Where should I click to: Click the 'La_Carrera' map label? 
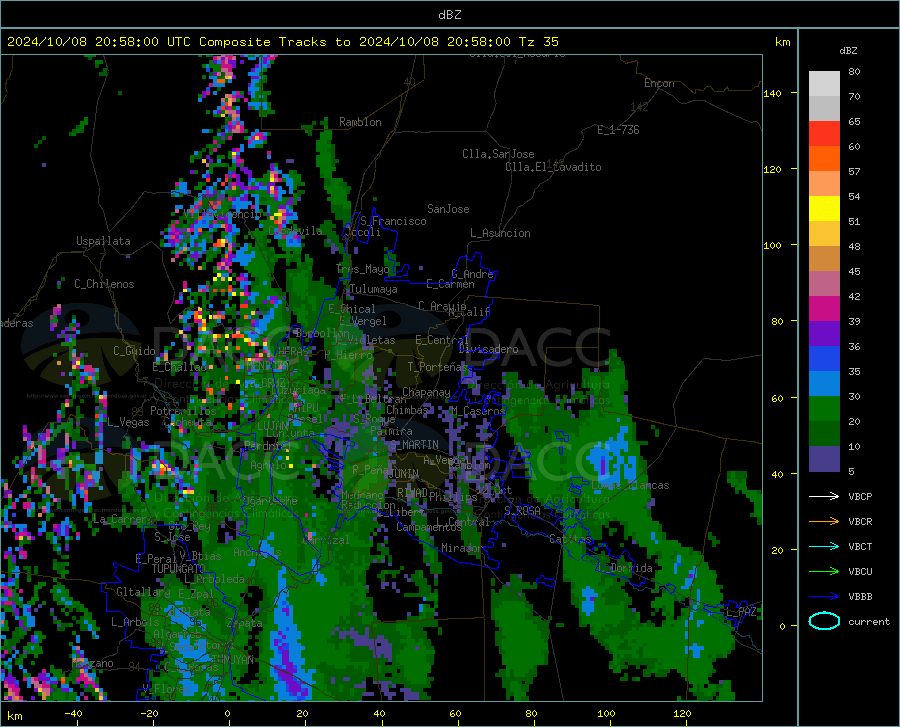tap(122, 519)
